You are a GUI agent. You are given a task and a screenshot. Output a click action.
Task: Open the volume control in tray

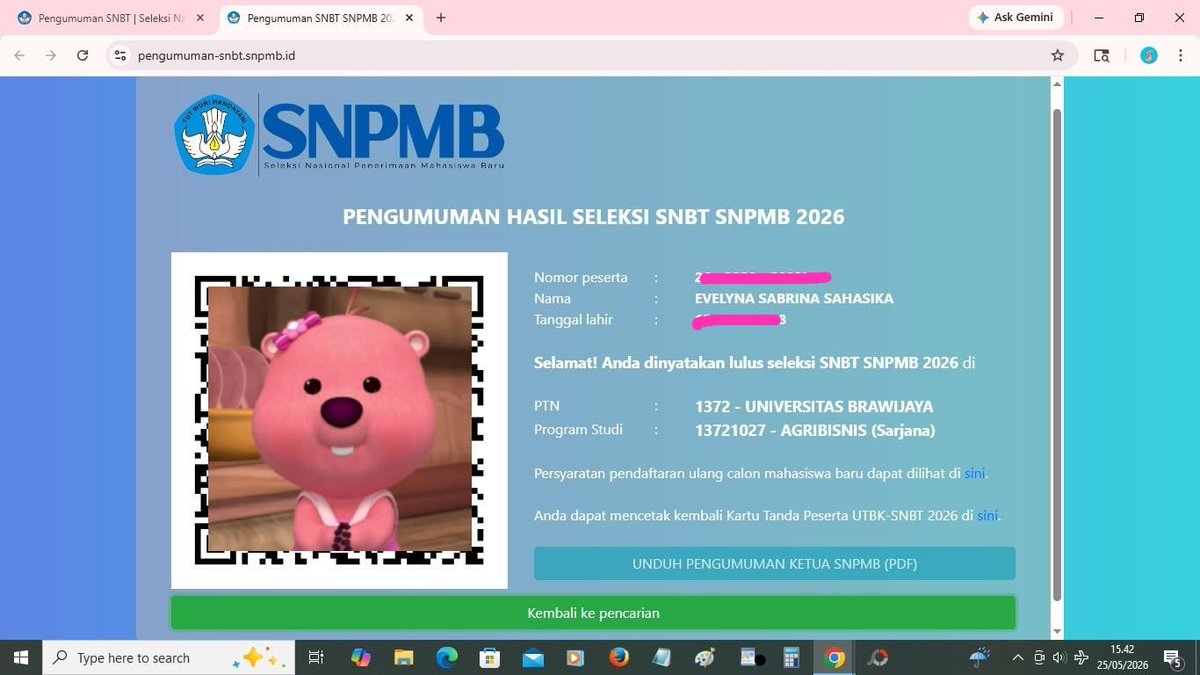[1057, 657]
